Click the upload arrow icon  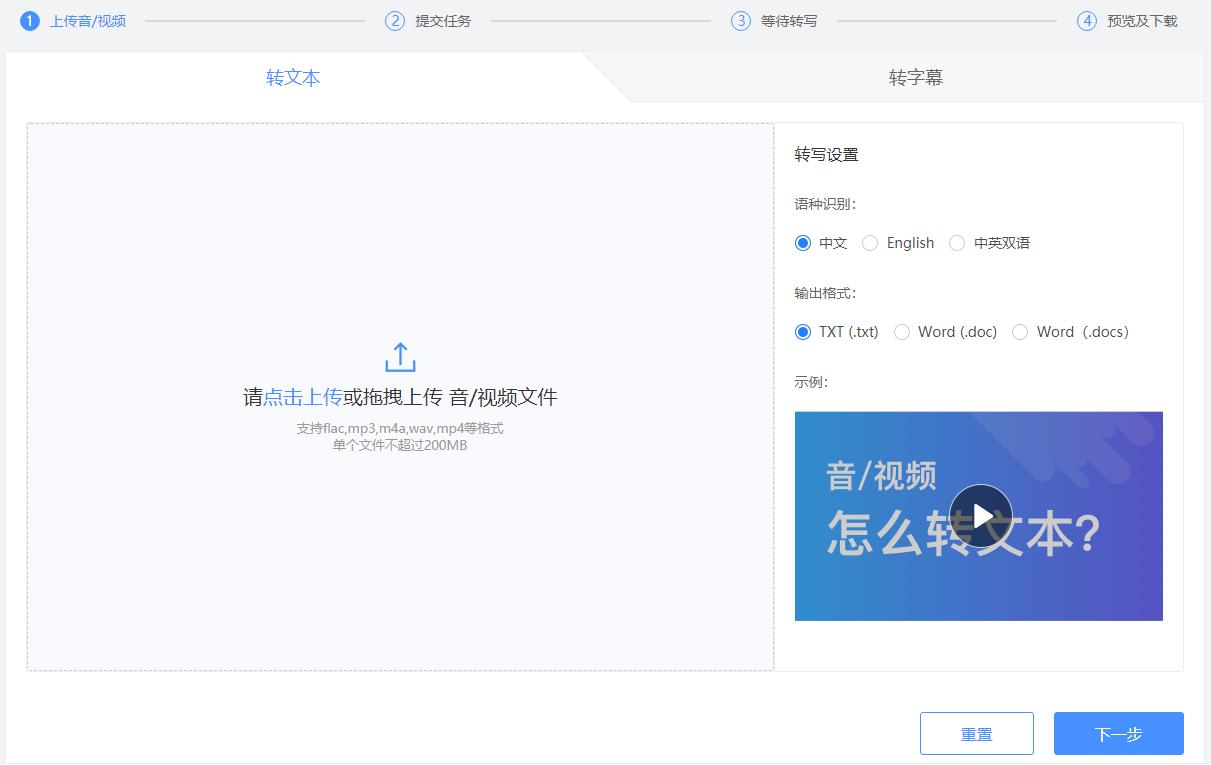point(400,357)
